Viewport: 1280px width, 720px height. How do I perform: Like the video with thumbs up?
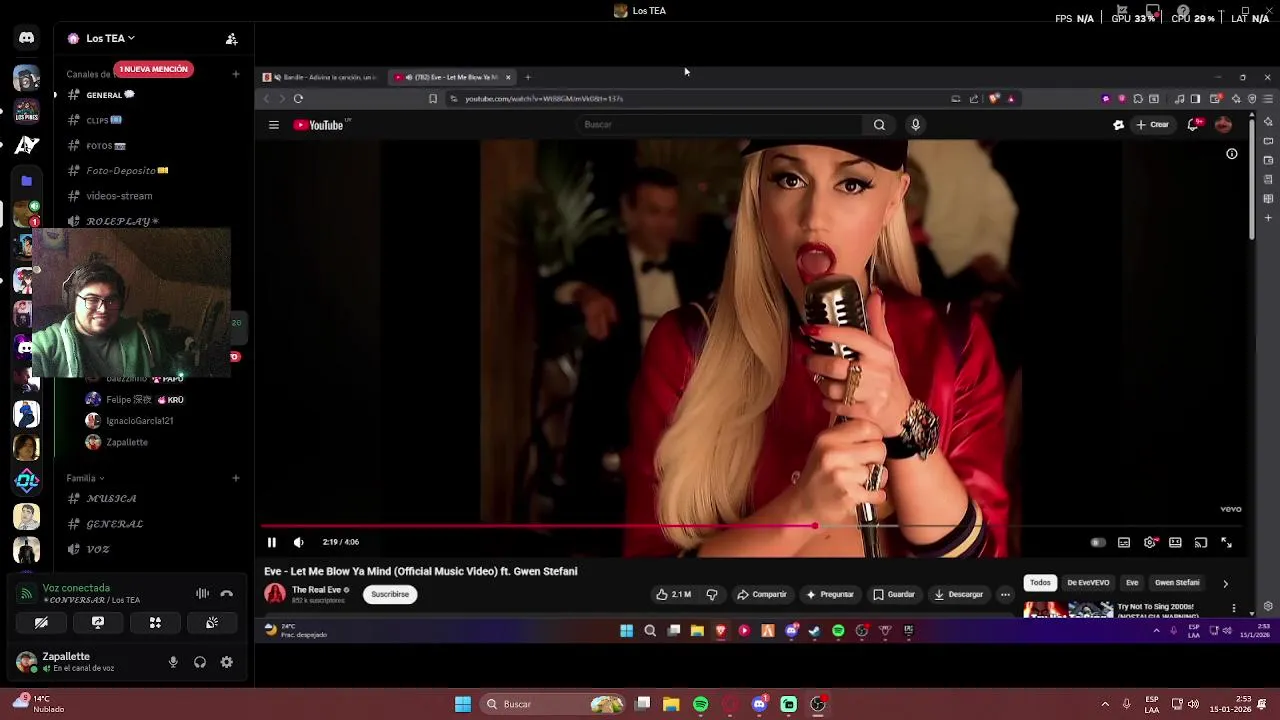(x=674, y=594)
